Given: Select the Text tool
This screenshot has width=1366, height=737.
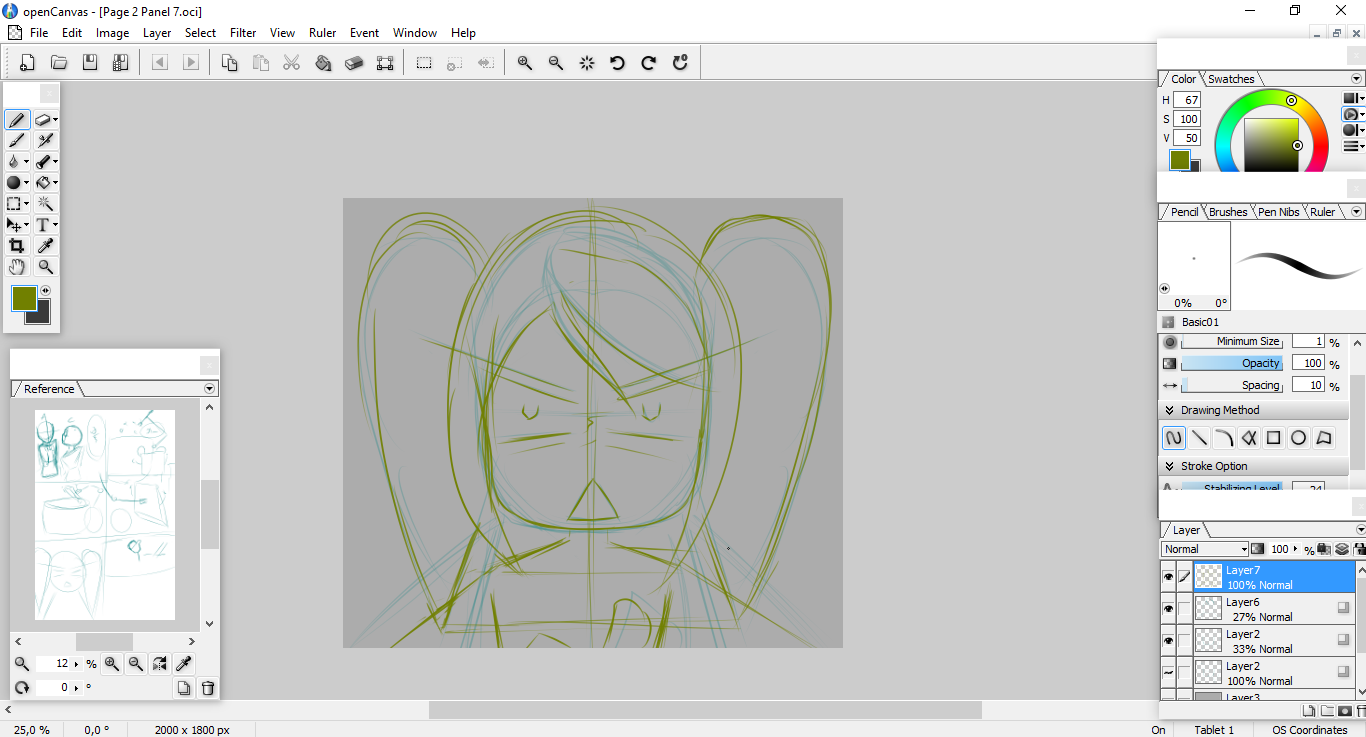Looking at the screenshot, I should [43, 225].
